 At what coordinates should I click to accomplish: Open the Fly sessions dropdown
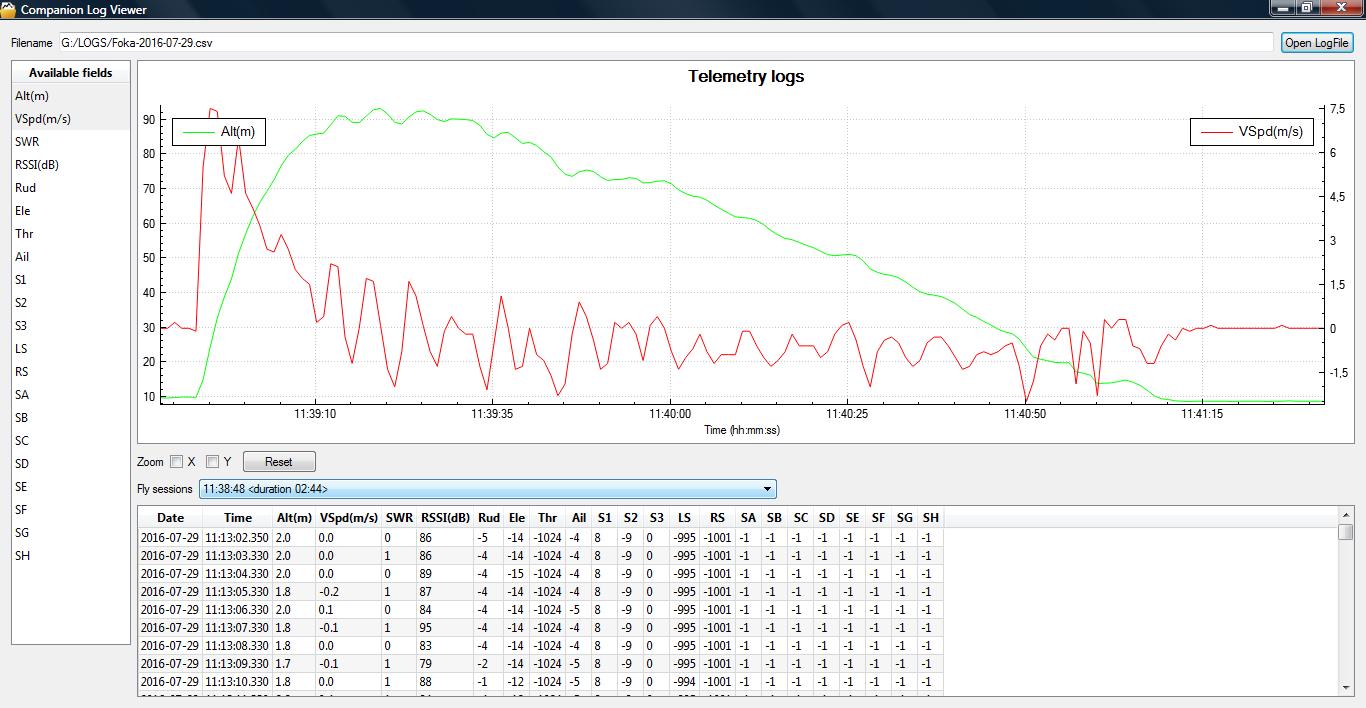pyautogui.click(x=487, y=489)
